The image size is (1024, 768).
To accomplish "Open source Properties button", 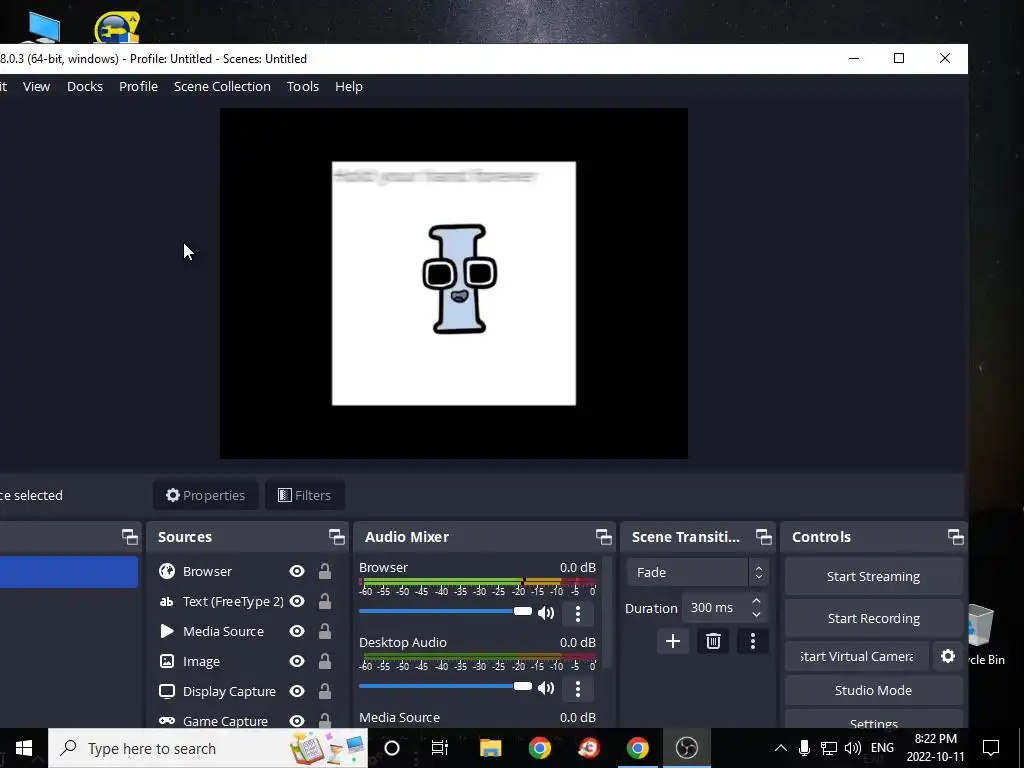I will tap(206, 496).
